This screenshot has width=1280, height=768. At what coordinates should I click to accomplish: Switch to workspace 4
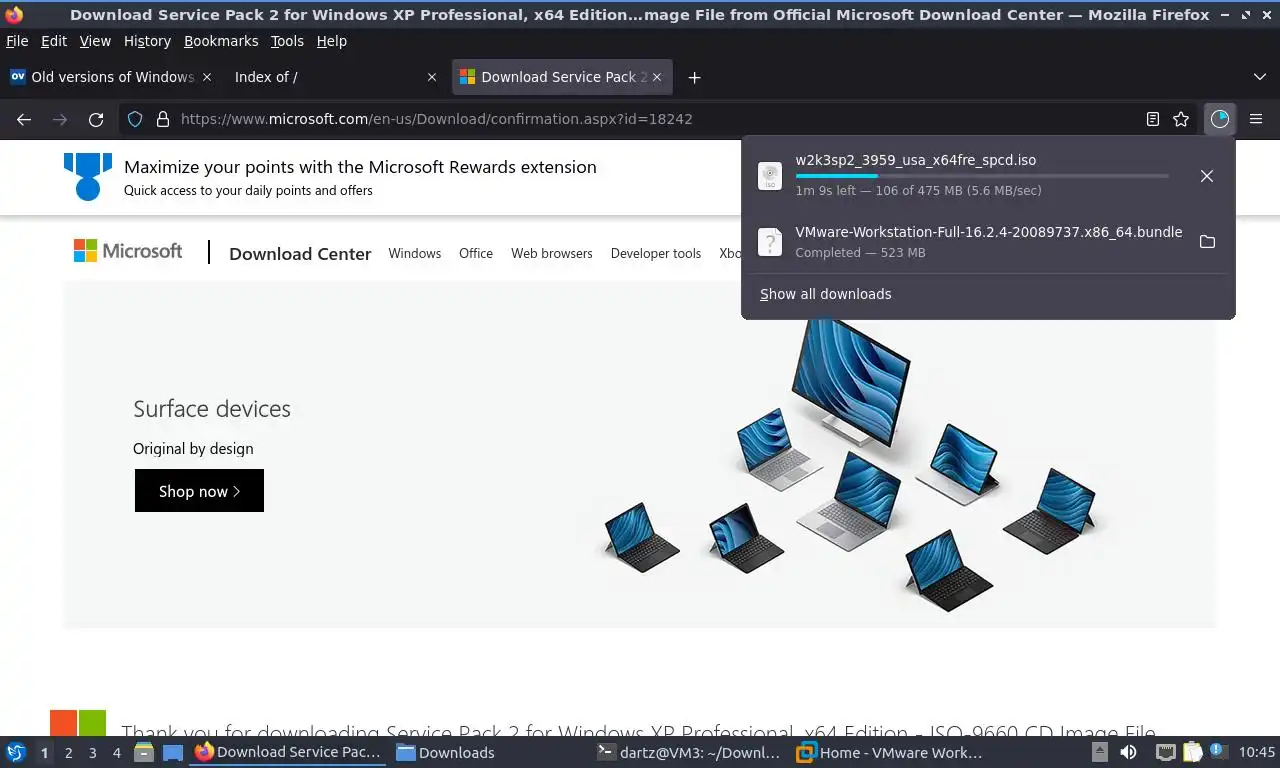click(x=116, y=753)
